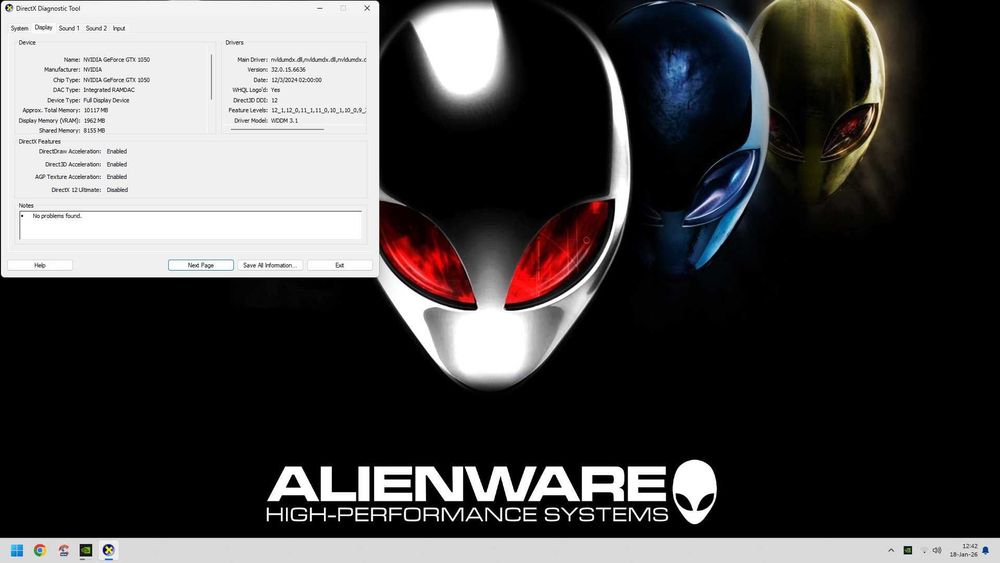Show hidden tray icons with the chevron
This screenshot has width=1000, height=563.
tap(891, 550)
